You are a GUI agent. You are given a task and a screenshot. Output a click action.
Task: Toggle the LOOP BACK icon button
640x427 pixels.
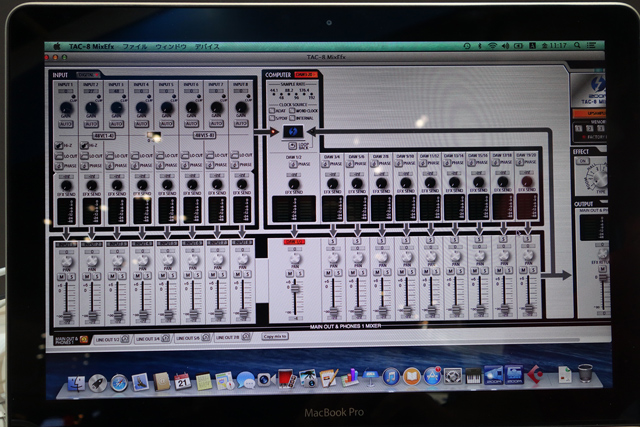293,146
